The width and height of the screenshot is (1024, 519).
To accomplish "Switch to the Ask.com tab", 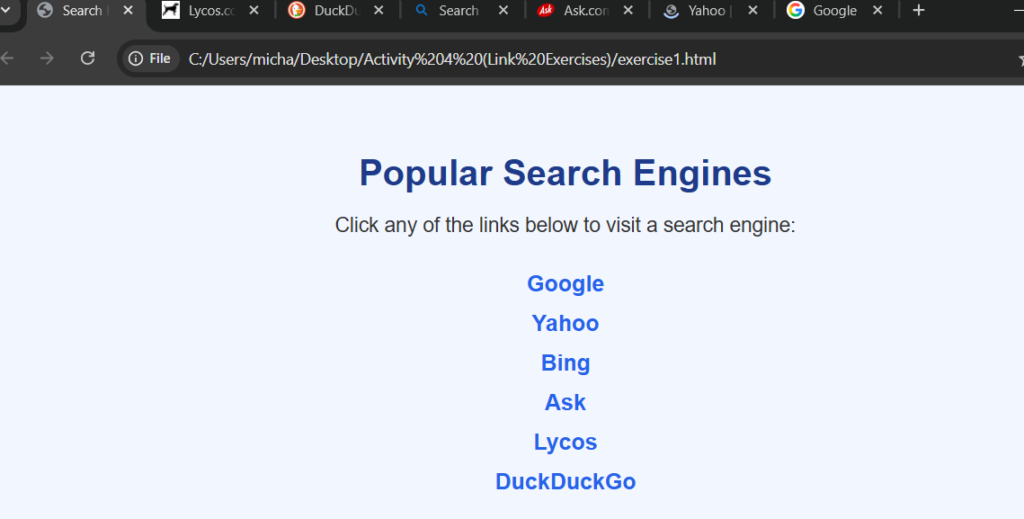I will pos(582,11).
